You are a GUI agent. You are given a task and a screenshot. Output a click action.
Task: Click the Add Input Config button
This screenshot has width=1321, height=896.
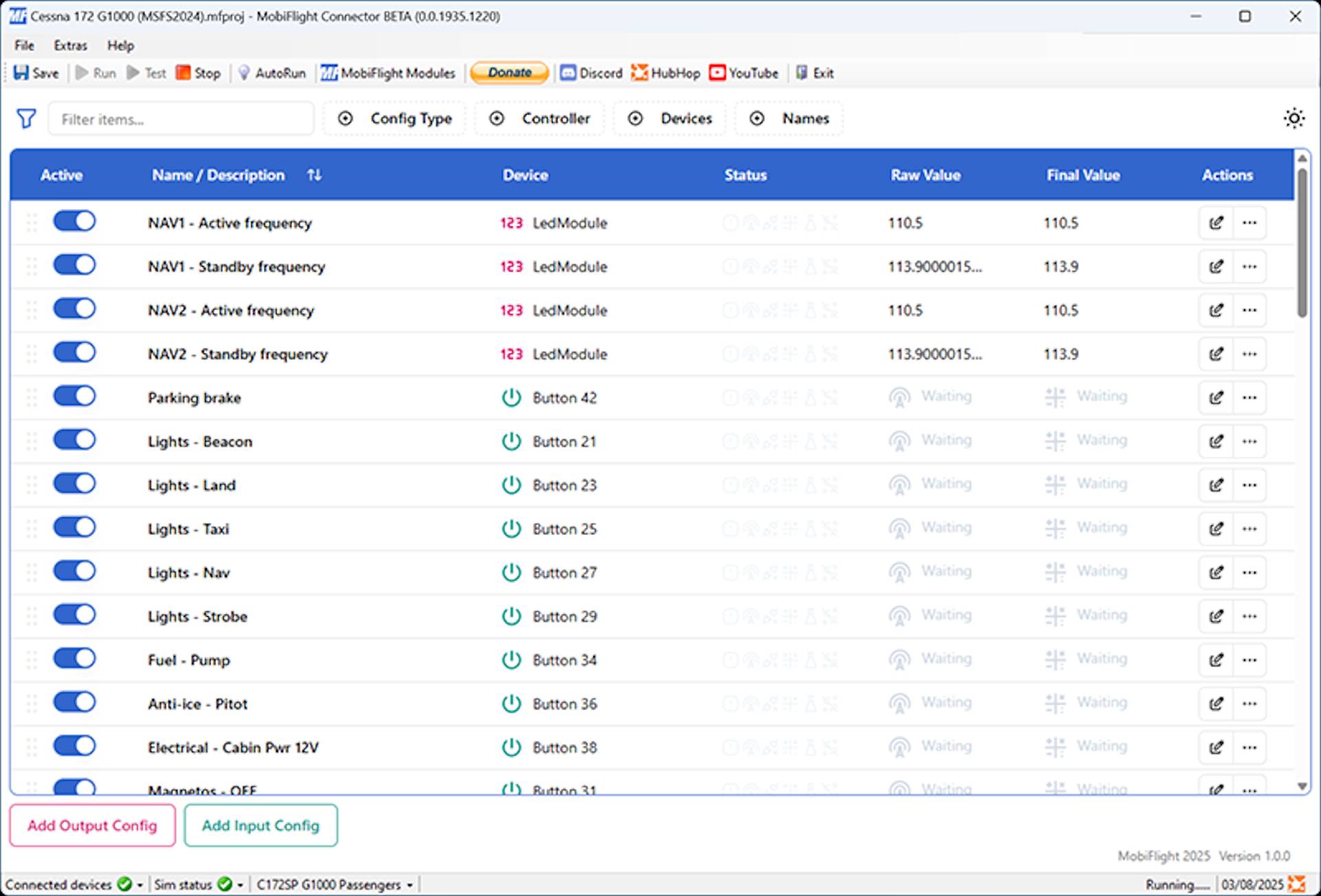pyautogui.click(x=261, y=825)
